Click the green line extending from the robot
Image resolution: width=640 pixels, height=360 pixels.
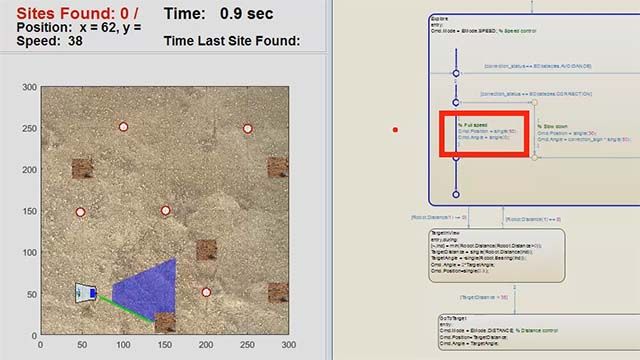(126, 309)
